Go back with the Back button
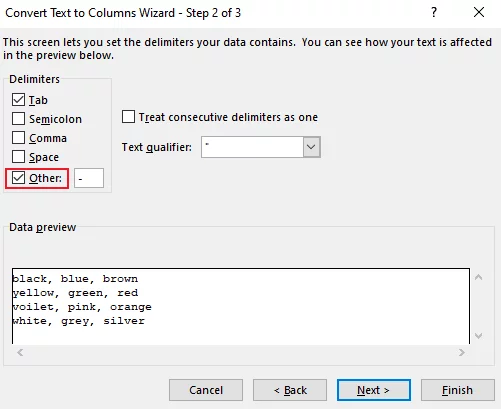501x409 pixels. point(290,390)
